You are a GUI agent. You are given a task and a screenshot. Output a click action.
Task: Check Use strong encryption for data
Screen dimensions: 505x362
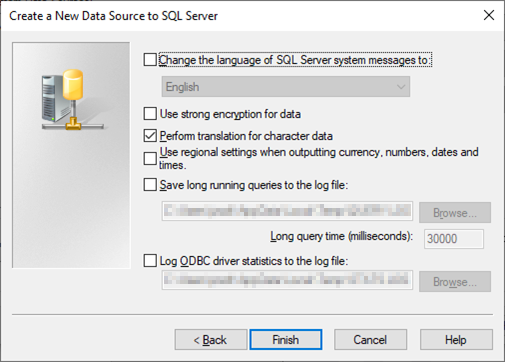click(150, 114)
